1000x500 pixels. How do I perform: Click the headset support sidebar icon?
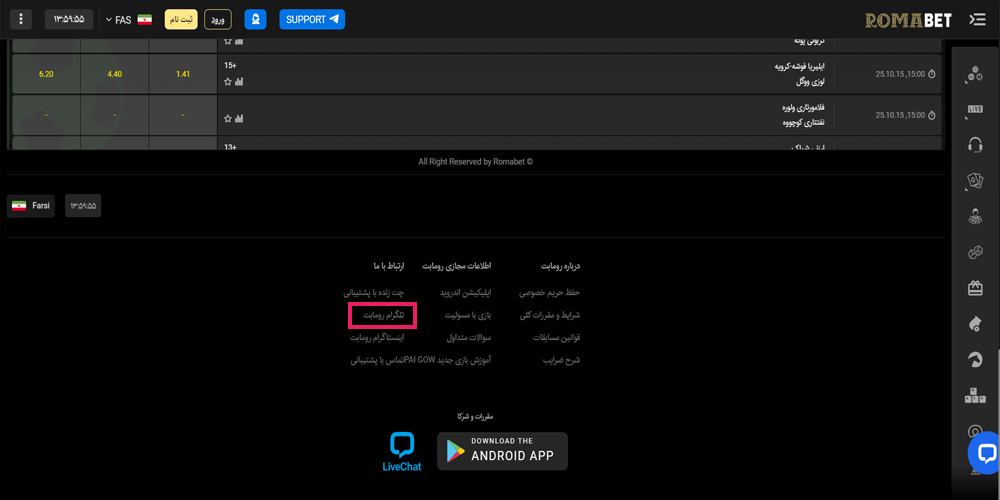click(974, 145)
